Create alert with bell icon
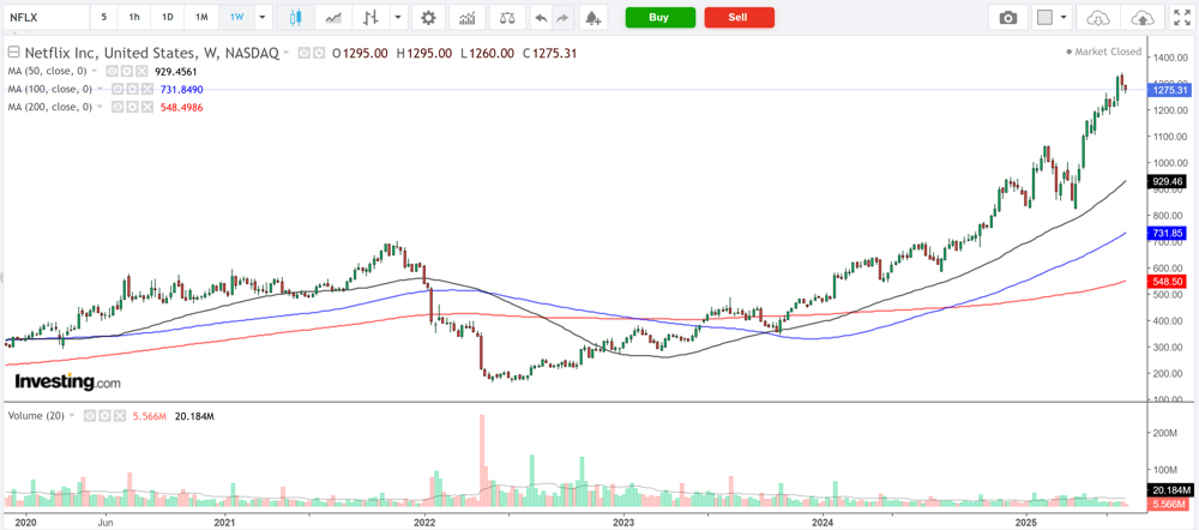 point(592,18)
